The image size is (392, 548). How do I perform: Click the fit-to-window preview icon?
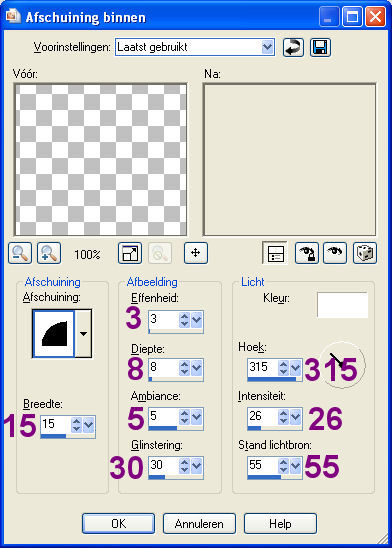[130, 253]
